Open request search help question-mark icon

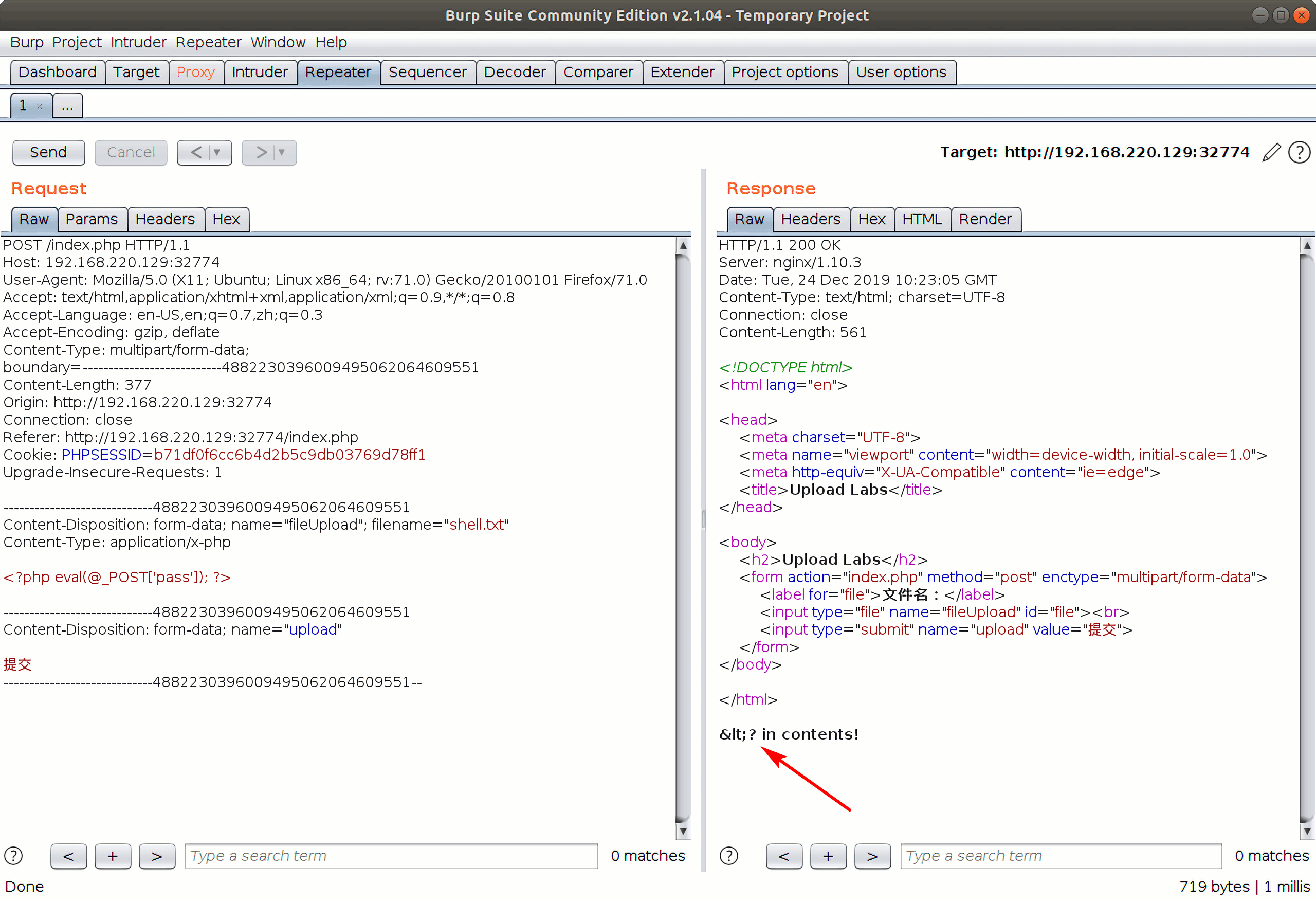click(13, 856)
